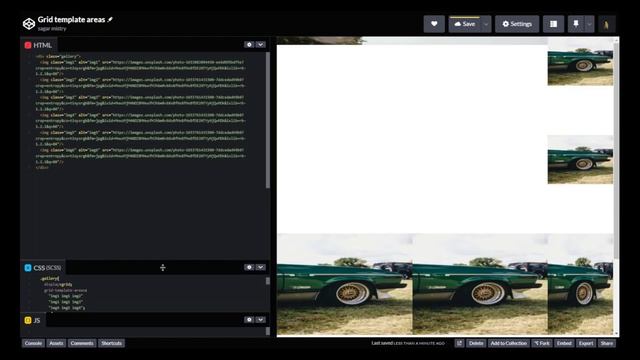Expand CSS editor dropdown chevron
The image size is (640, 360).
tap(260, 267)
